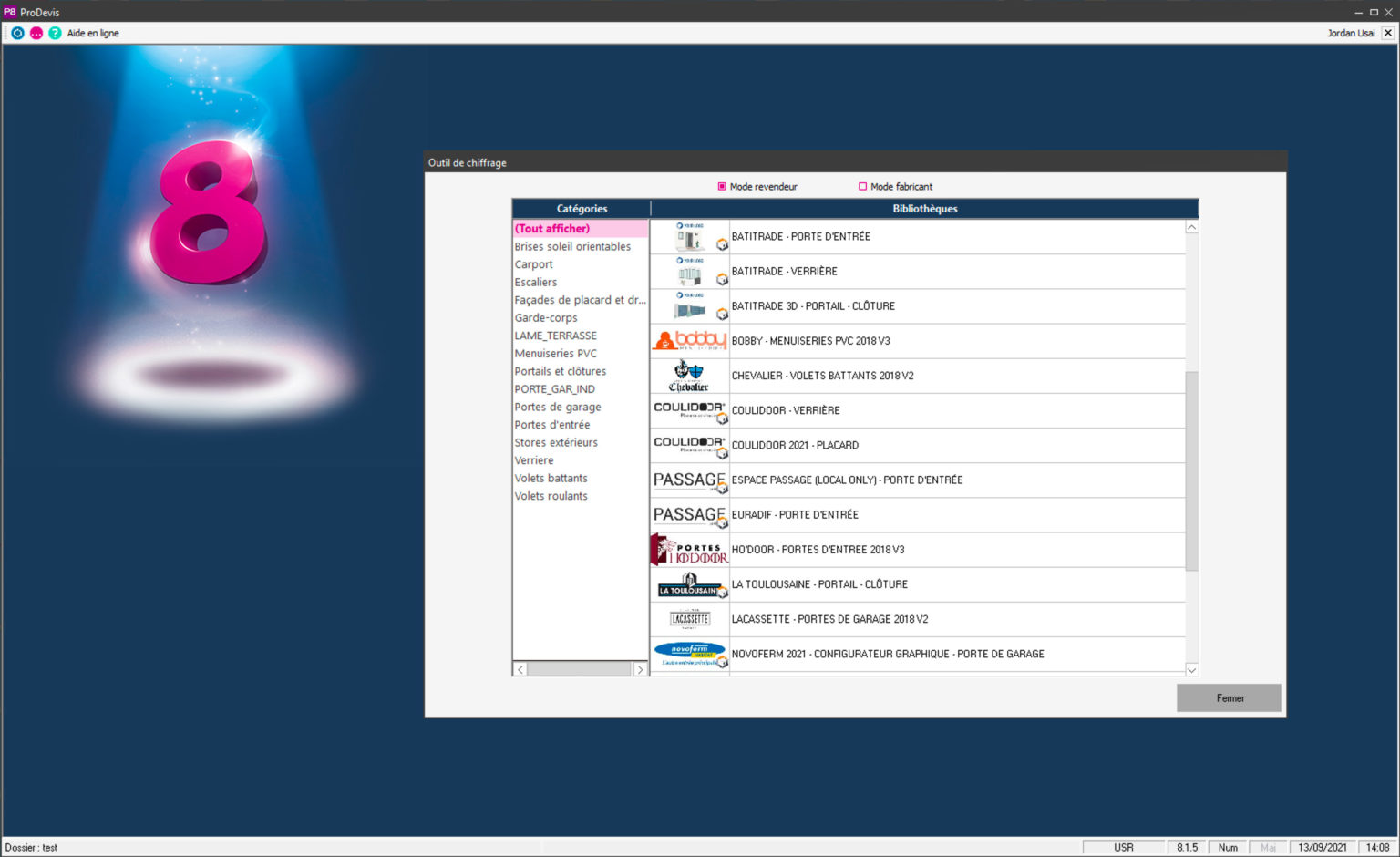Enable the Mode fabricant option
This screenshot has height=857, width=1400.
pyautogui.click(x=862, y=187)
